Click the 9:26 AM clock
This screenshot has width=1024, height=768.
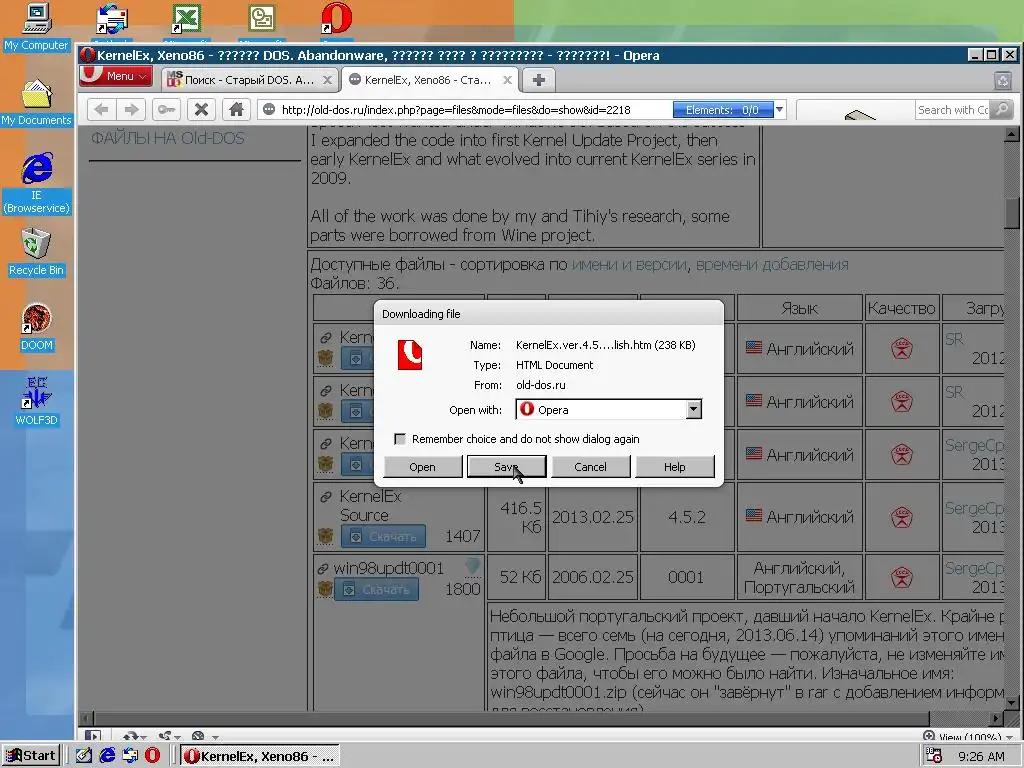[x=981, y=756]
